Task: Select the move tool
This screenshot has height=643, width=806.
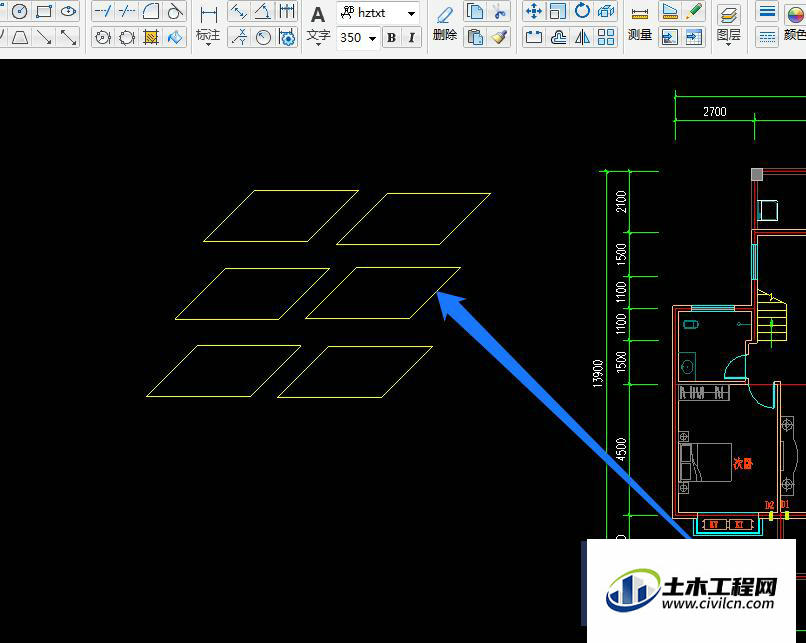Action: pos(534,11)
